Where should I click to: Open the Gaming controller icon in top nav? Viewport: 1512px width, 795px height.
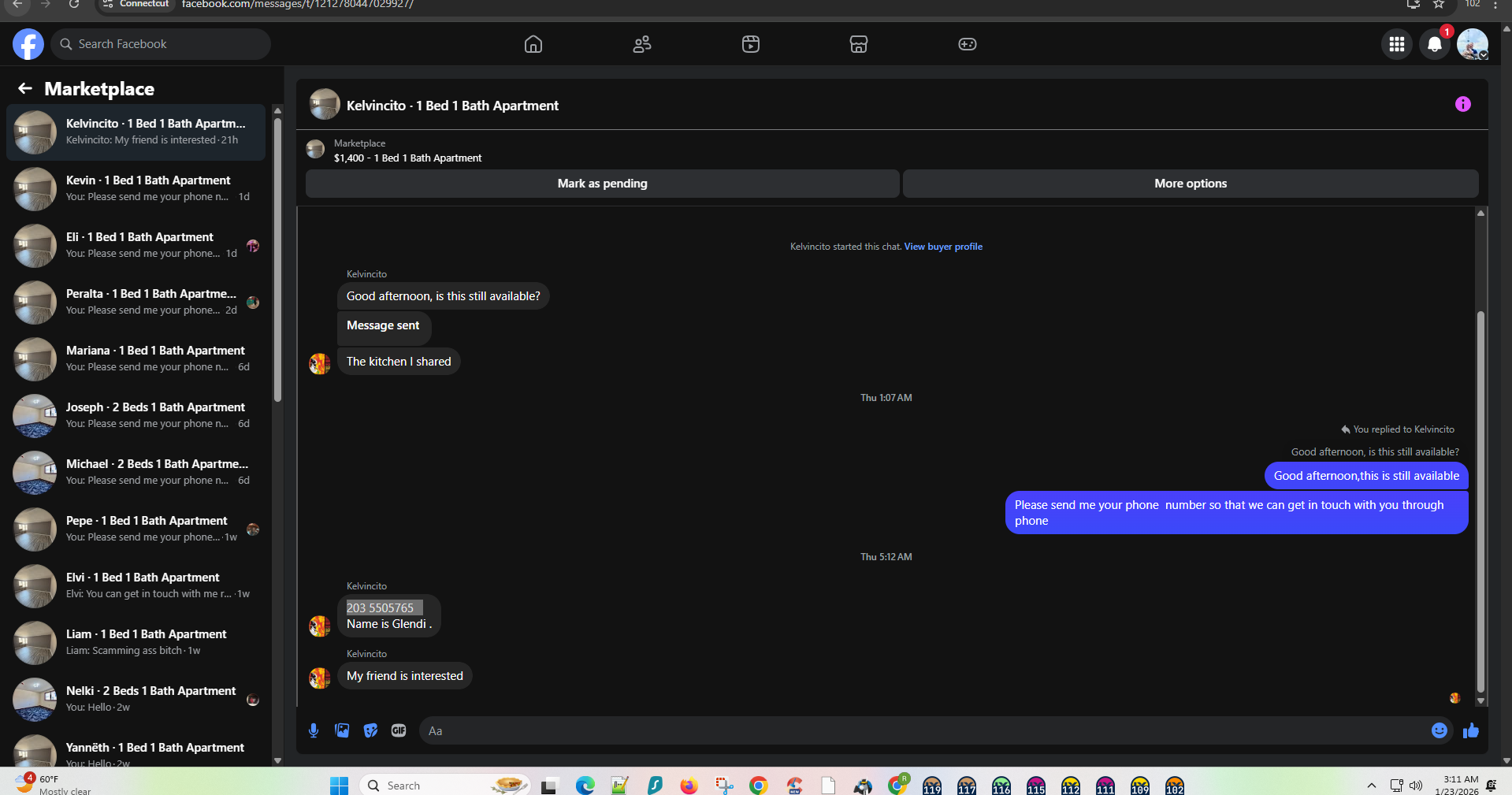point(968,44)
